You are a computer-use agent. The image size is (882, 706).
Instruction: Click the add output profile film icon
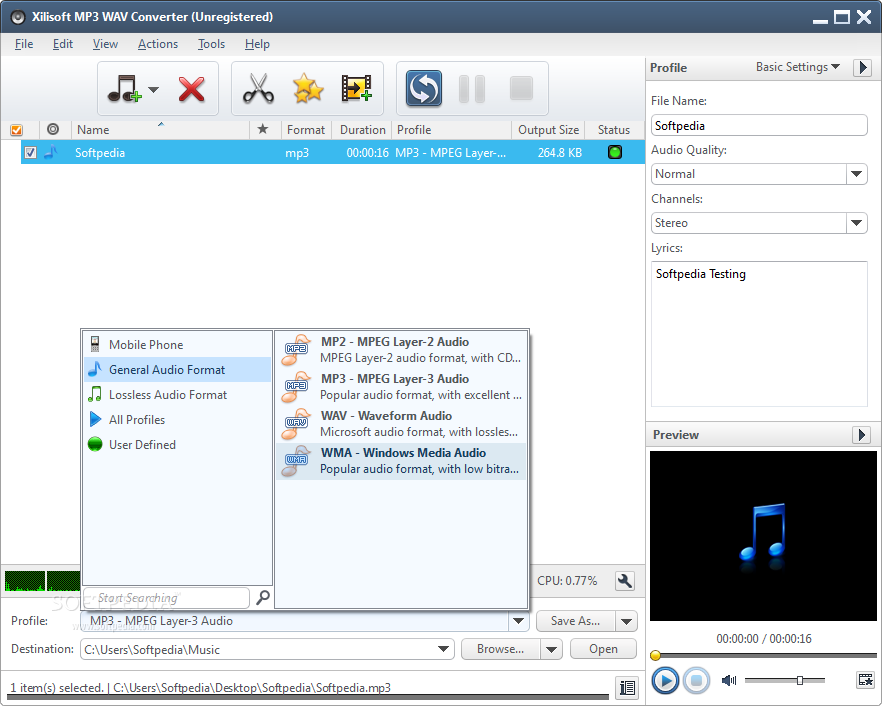pos(357,89)
